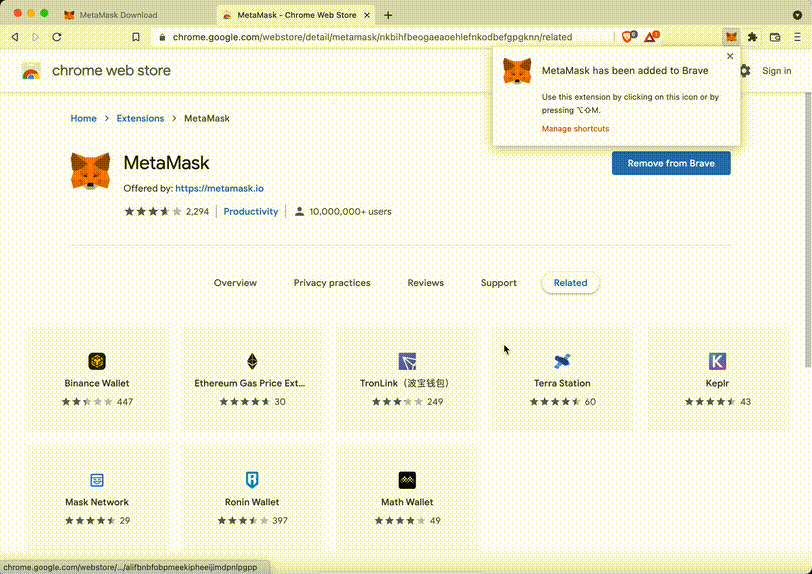Open the web store settings gear

745,70
